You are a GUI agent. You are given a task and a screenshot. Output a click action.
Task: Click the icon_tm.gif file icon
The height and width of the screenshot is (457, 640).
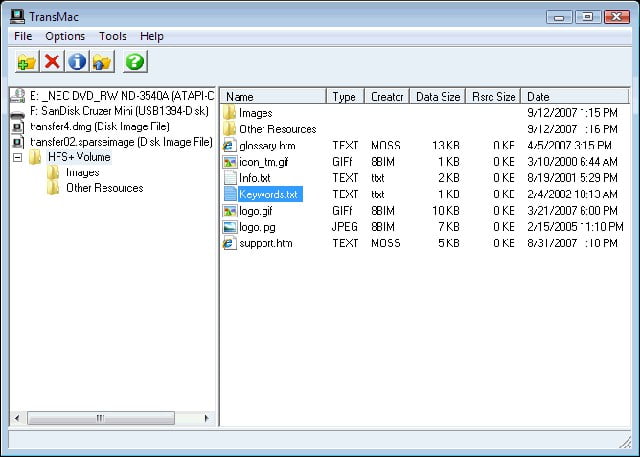pos(230,162)
